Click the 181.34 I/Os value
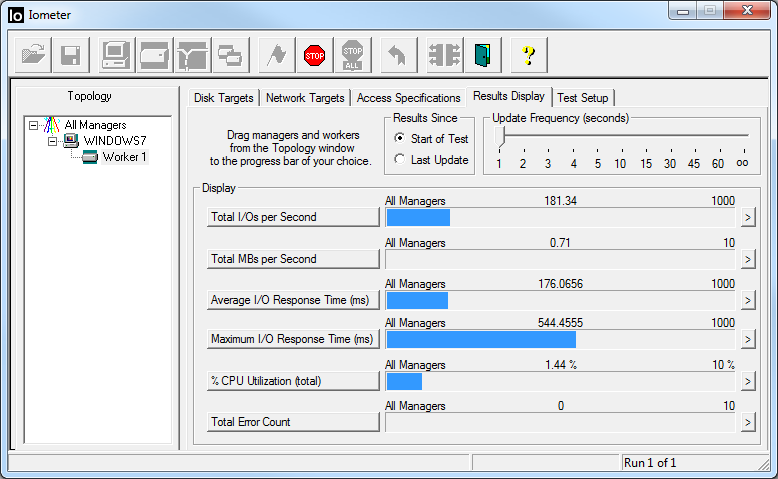The image size is (778, 479). coord(560,201)
